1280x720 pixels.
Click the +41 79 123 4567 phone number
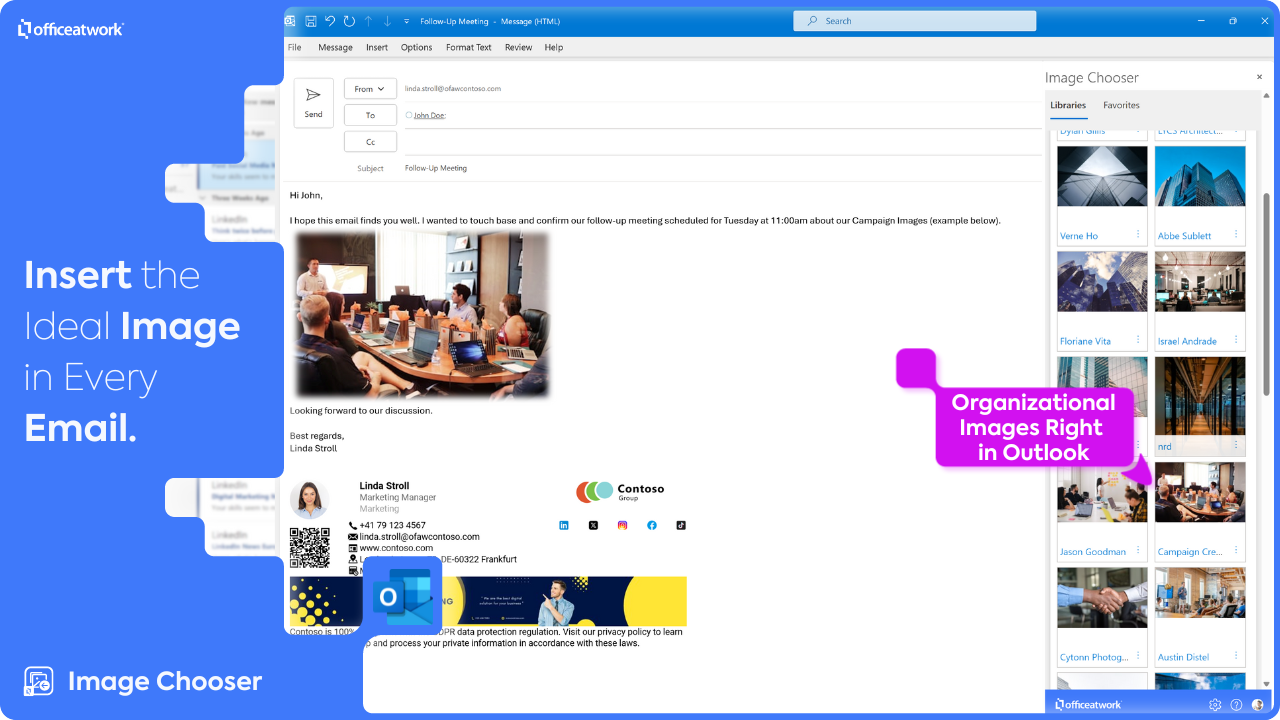(x=393, y=525)
